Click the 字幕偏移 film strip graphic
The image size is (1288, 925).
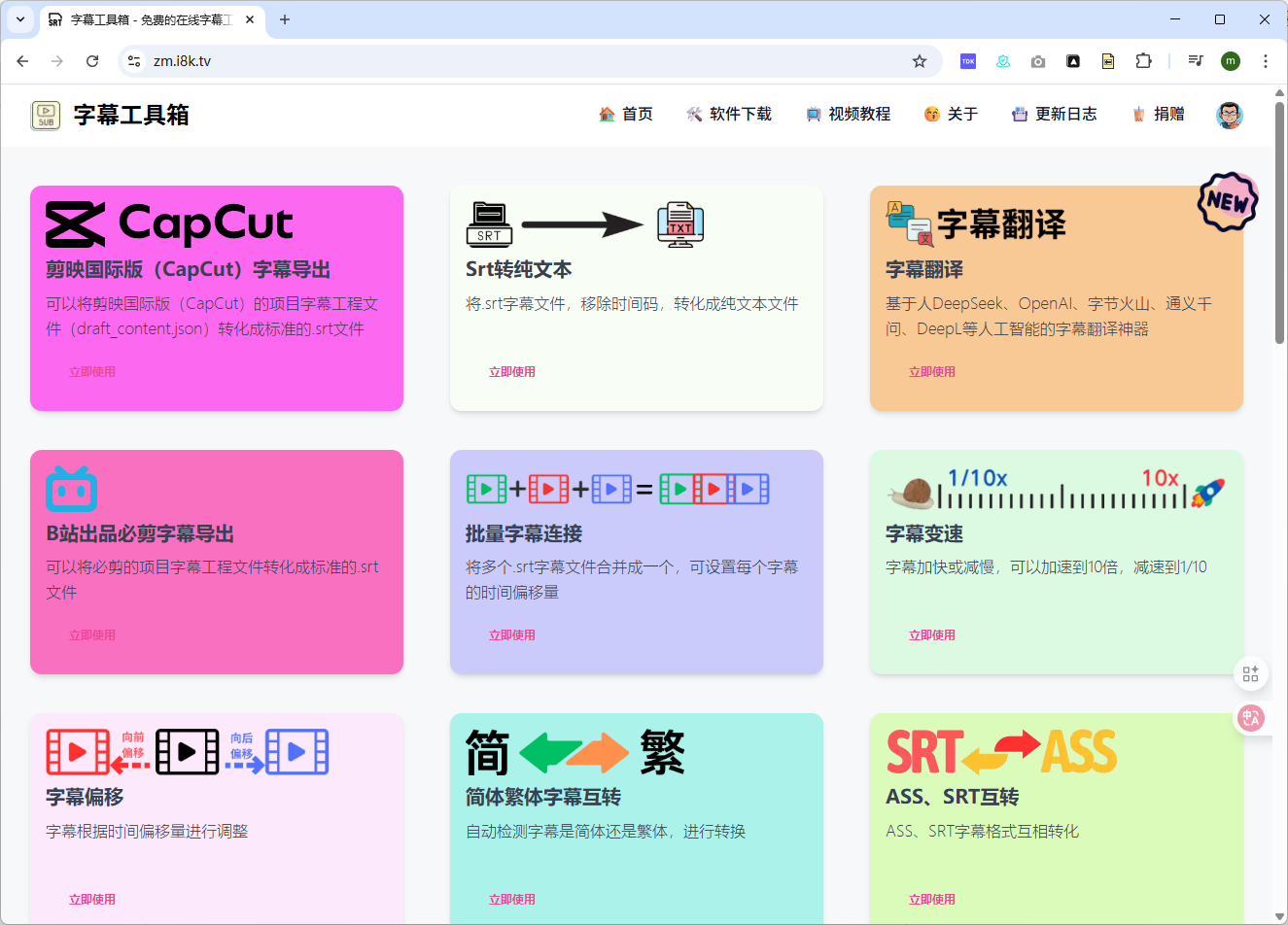(188, 752)
